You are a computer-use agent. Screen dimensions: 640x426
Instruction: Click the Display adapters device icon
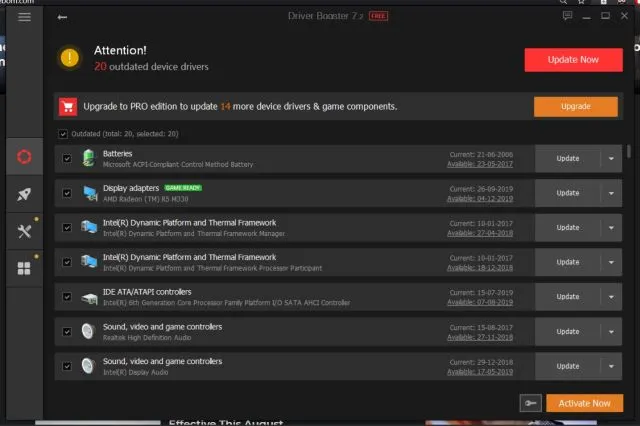(x=90, y=193)
